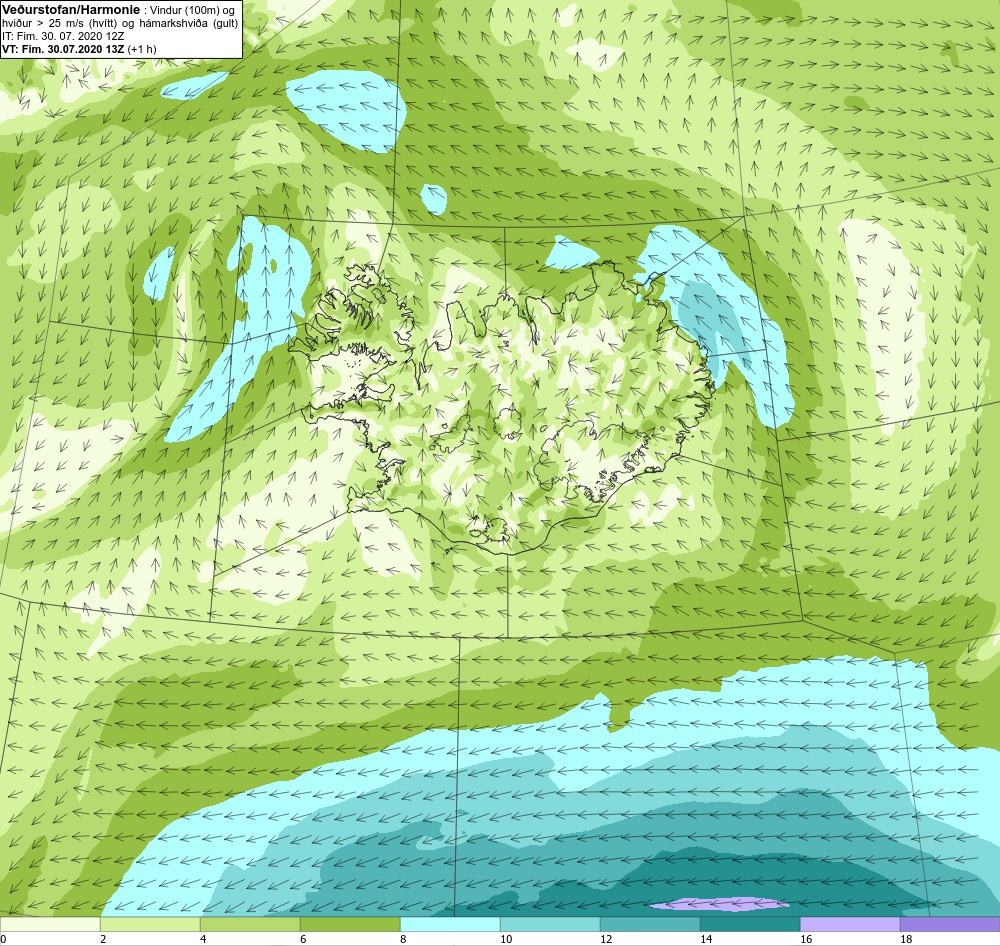Click the 14-16 m/s dark teal legend swatch
The height and width of the screenshot is (946, 1000).
750,924
